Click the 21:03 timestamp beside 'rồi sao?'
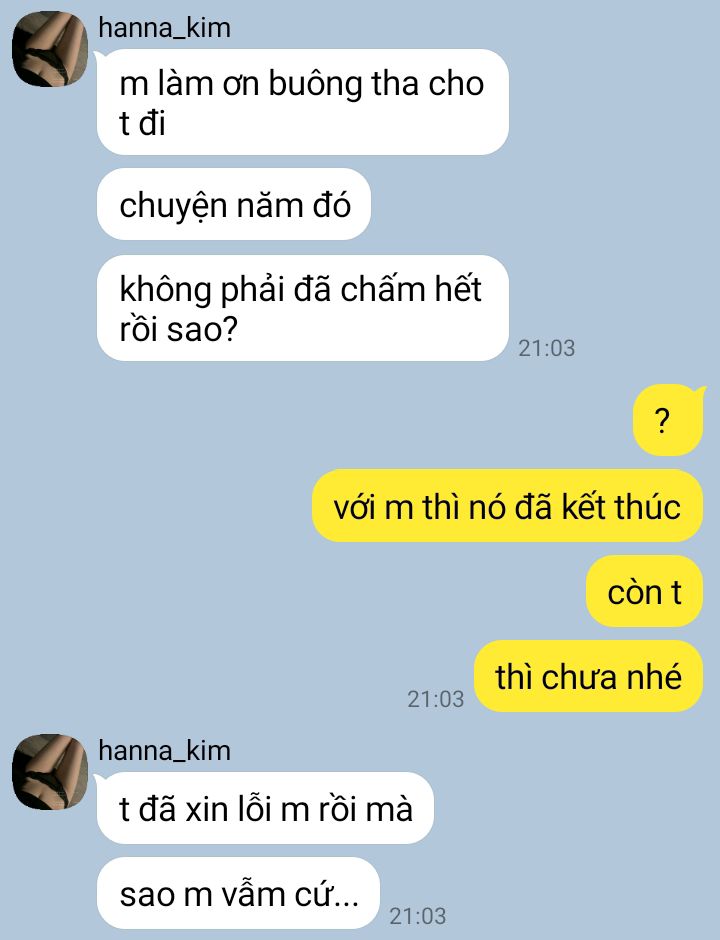This screenshot has width=720, height=940. tap(546, 348)
